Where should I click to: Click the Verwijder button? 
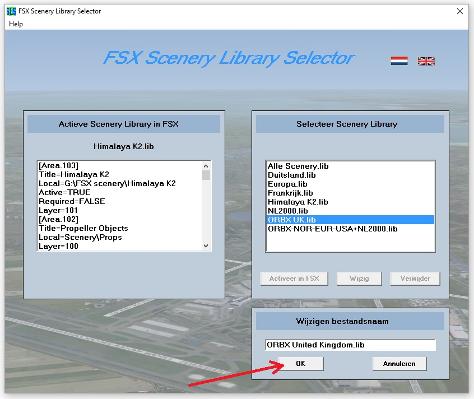point(415,279)
